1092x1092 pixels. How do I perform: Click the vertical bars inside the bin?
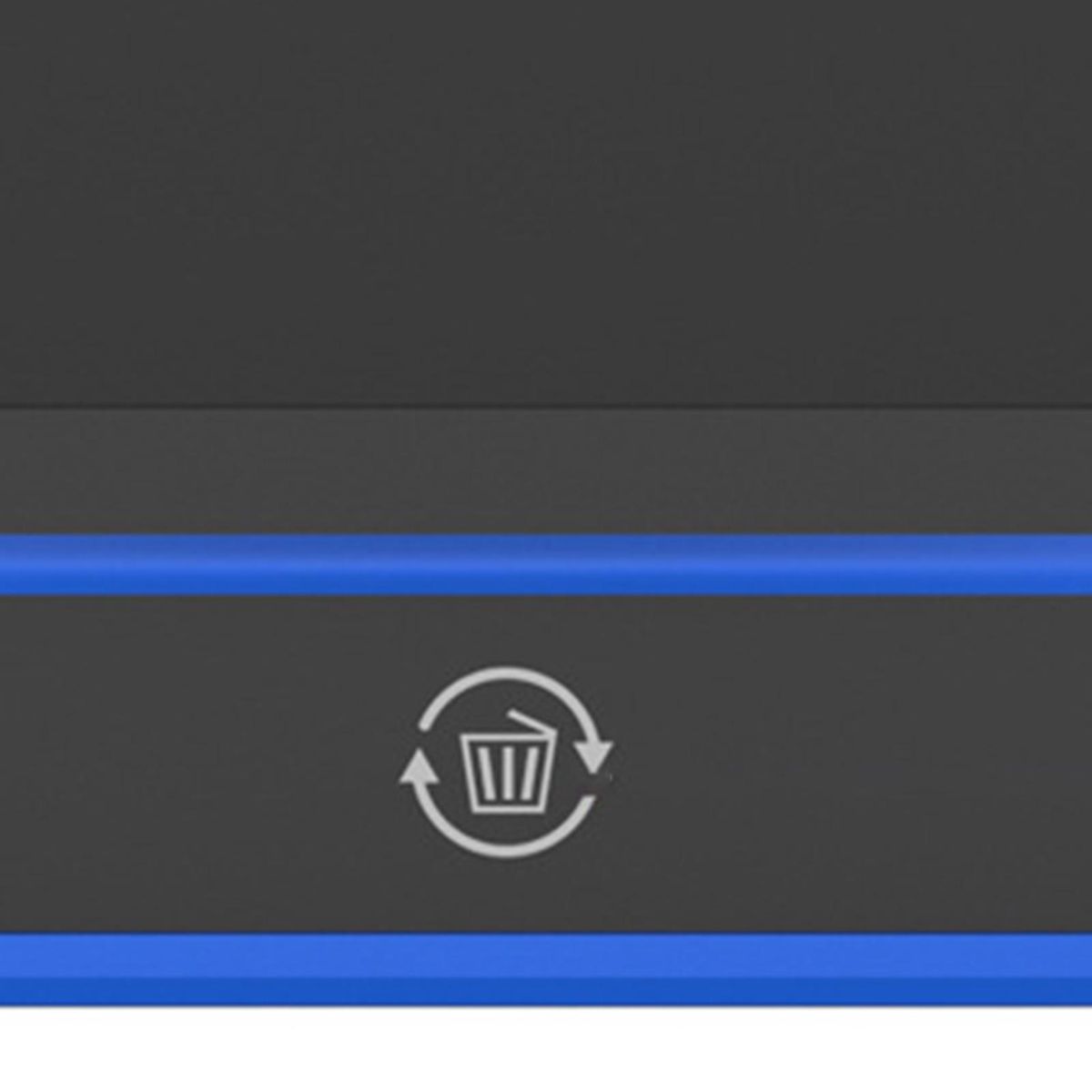tap(507, 773)
